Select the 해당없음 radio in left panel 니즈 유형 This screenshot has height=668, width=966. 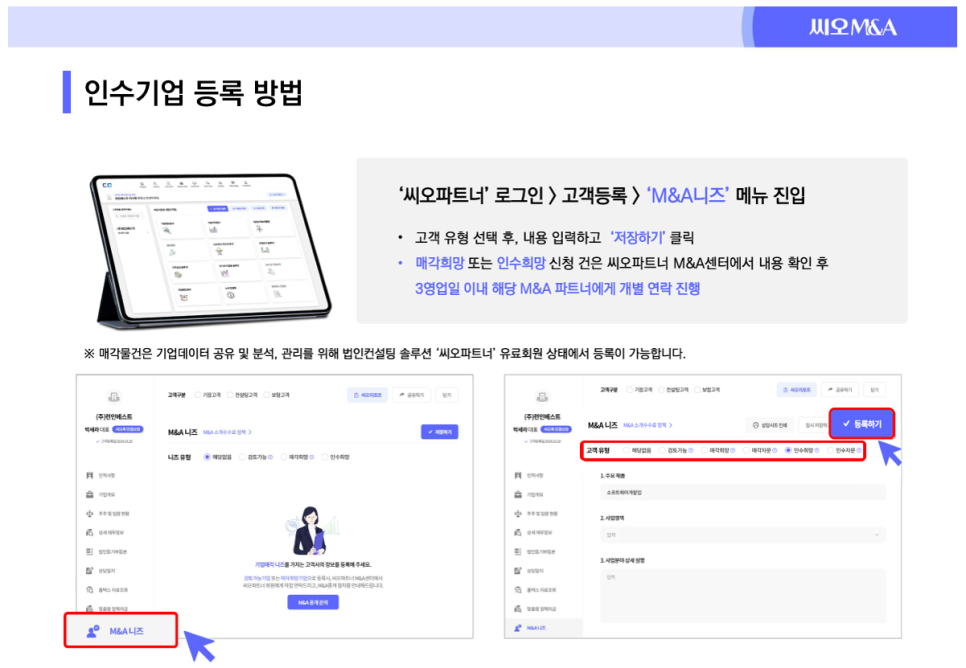tap(206, 457)
